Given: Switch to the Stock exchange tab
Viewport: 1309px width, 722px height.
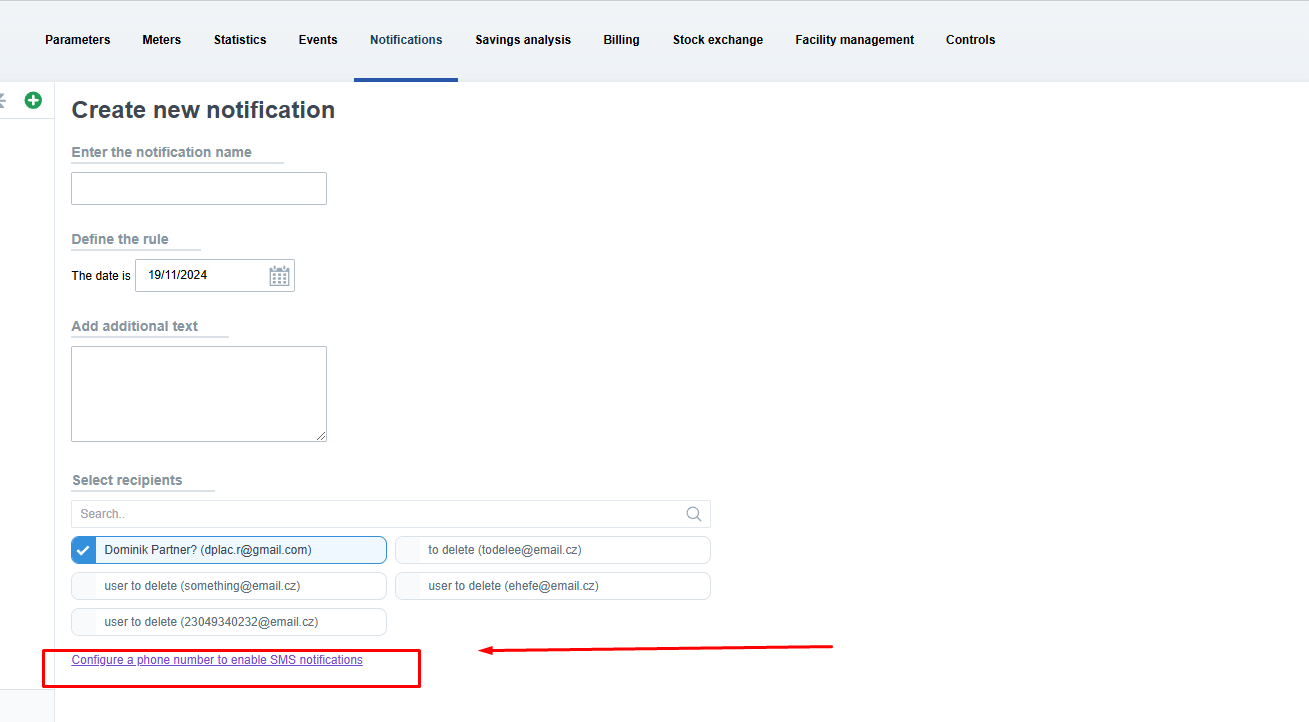Looking at the screenshot, I should [717, 40].
